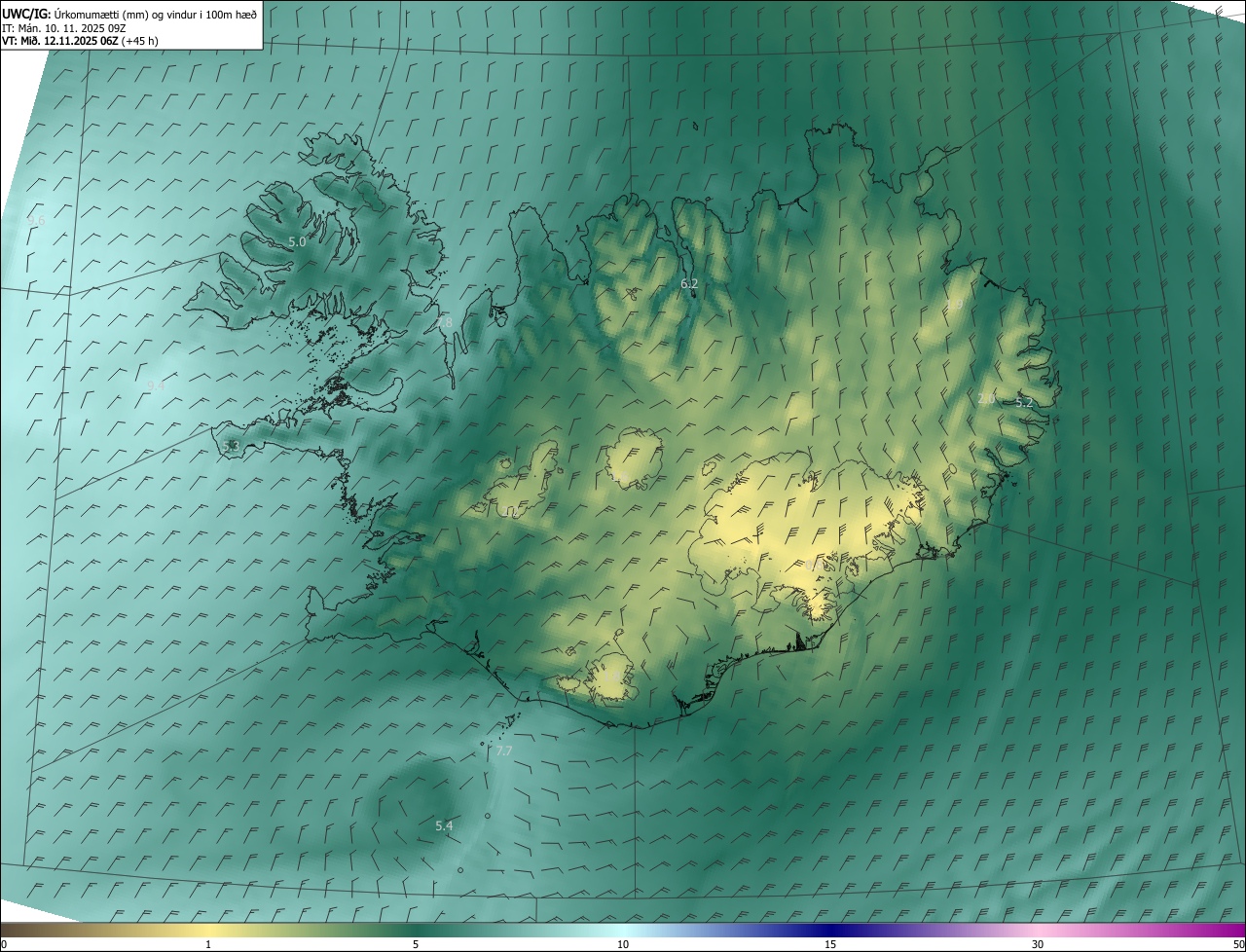This screenshot has height=952, width=1246.
Task: Click the 'VT: Mið. 12.11.2025 06Z (+45 h)' line
Action: pos(80,41)
